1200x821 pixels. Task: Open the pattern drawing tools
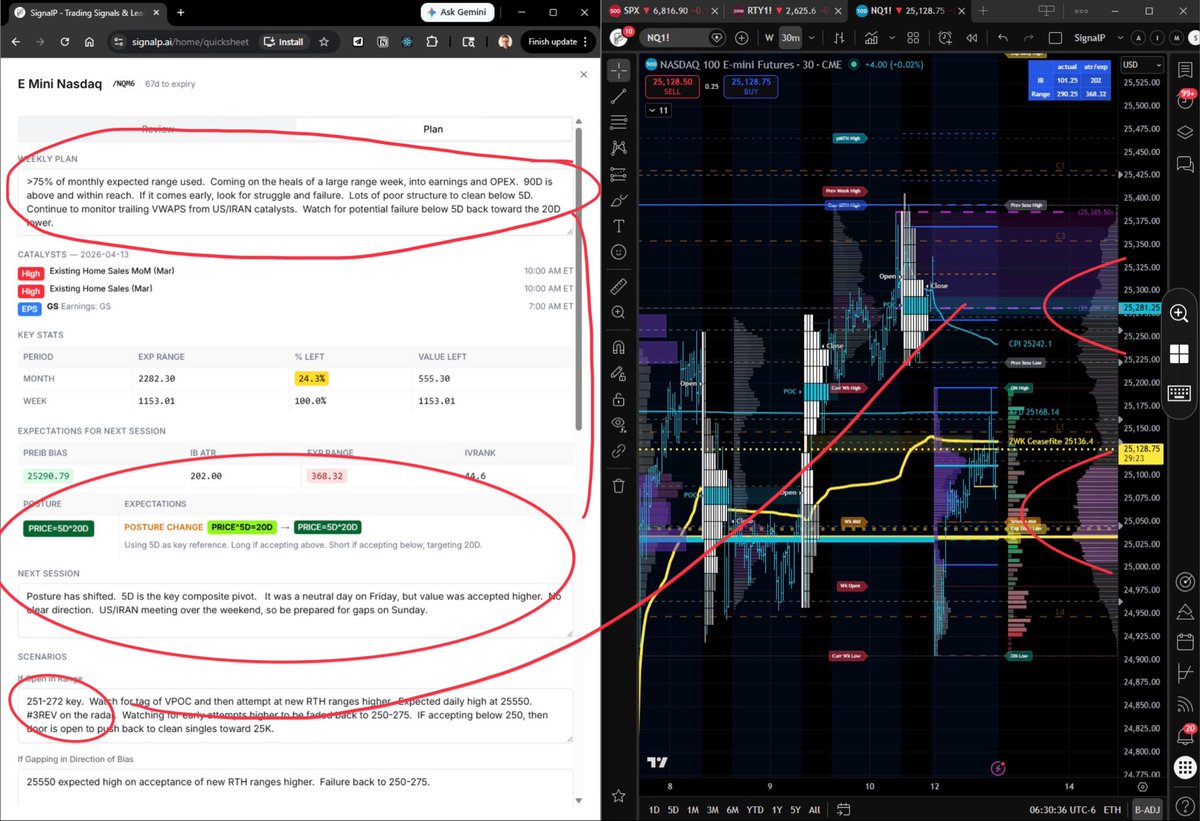619,147
